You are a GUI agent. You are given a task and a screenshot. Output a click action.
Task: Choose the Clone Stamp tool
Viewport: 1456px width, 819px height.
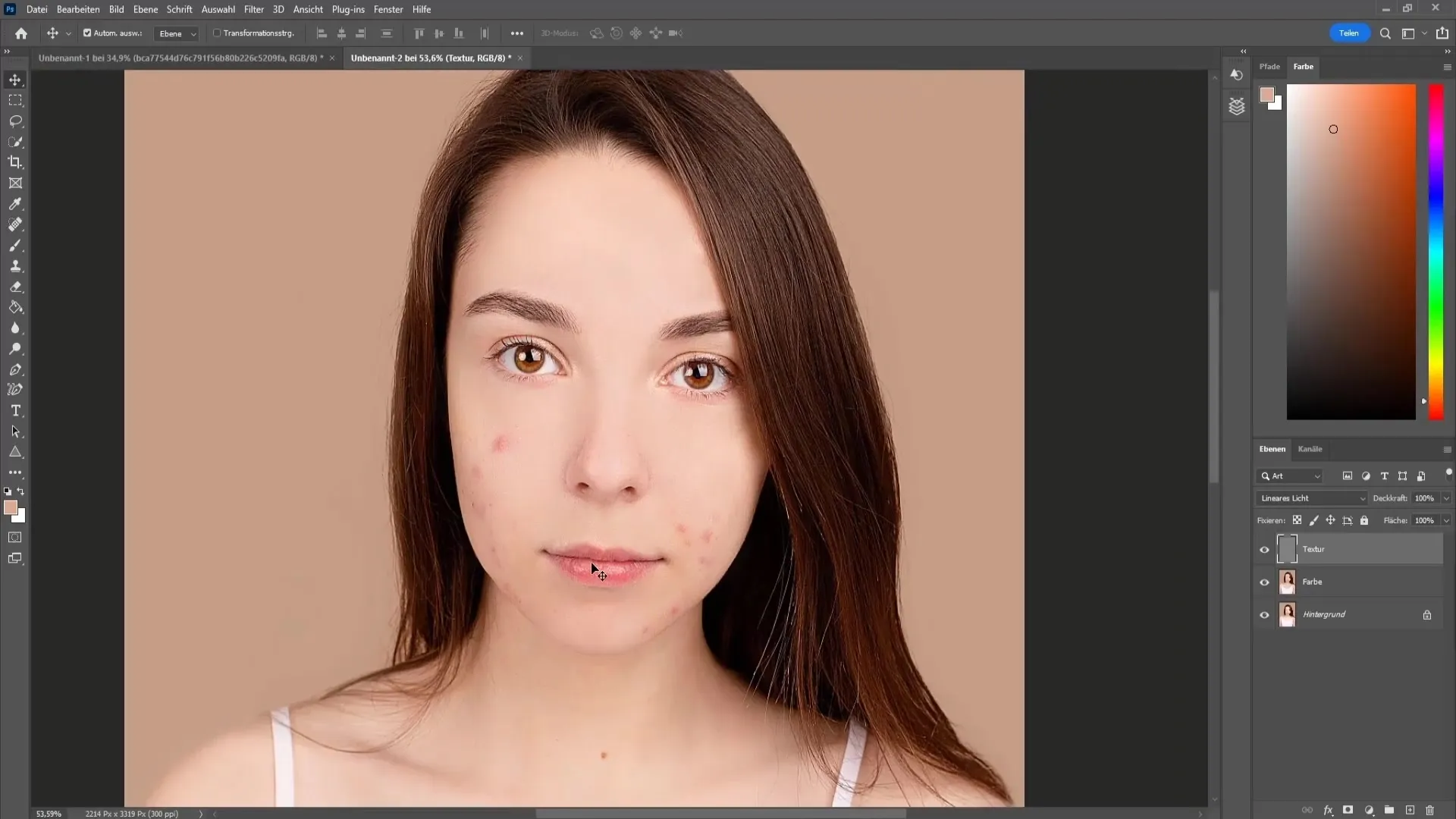[15, 266]
